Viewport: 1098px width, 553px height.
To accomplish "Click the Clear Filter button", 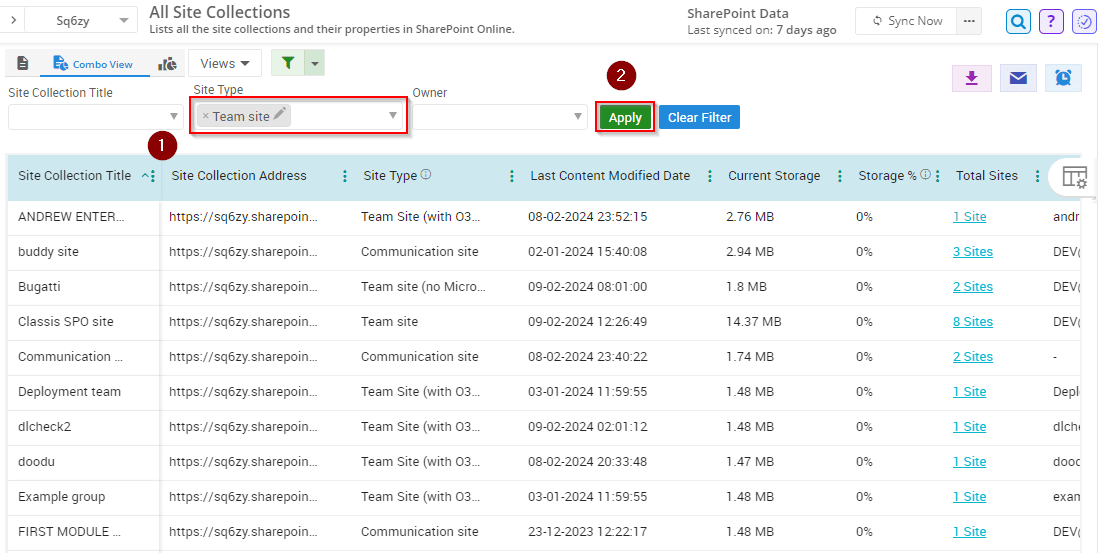I will 699,117.
